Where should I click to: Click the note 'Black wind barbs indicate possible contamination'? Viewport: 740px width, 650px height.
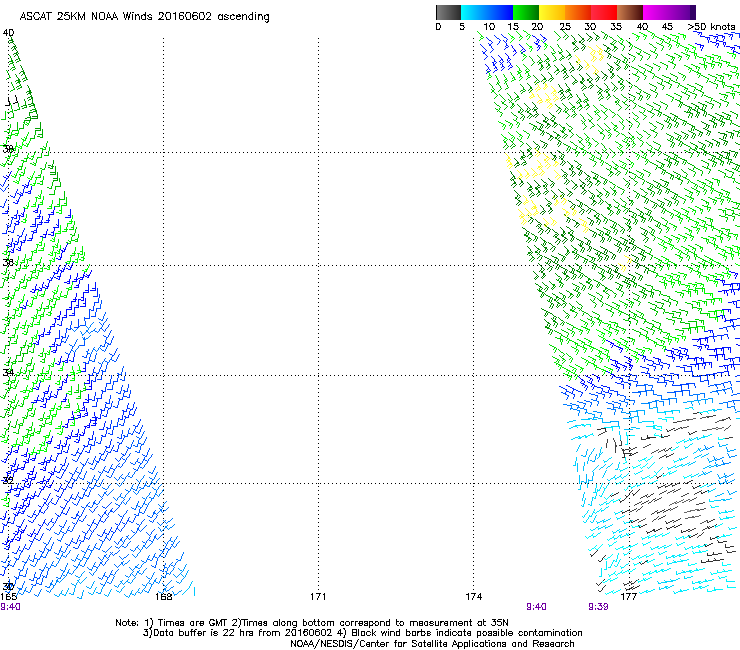pyautogui.click(x=466, y=633)
